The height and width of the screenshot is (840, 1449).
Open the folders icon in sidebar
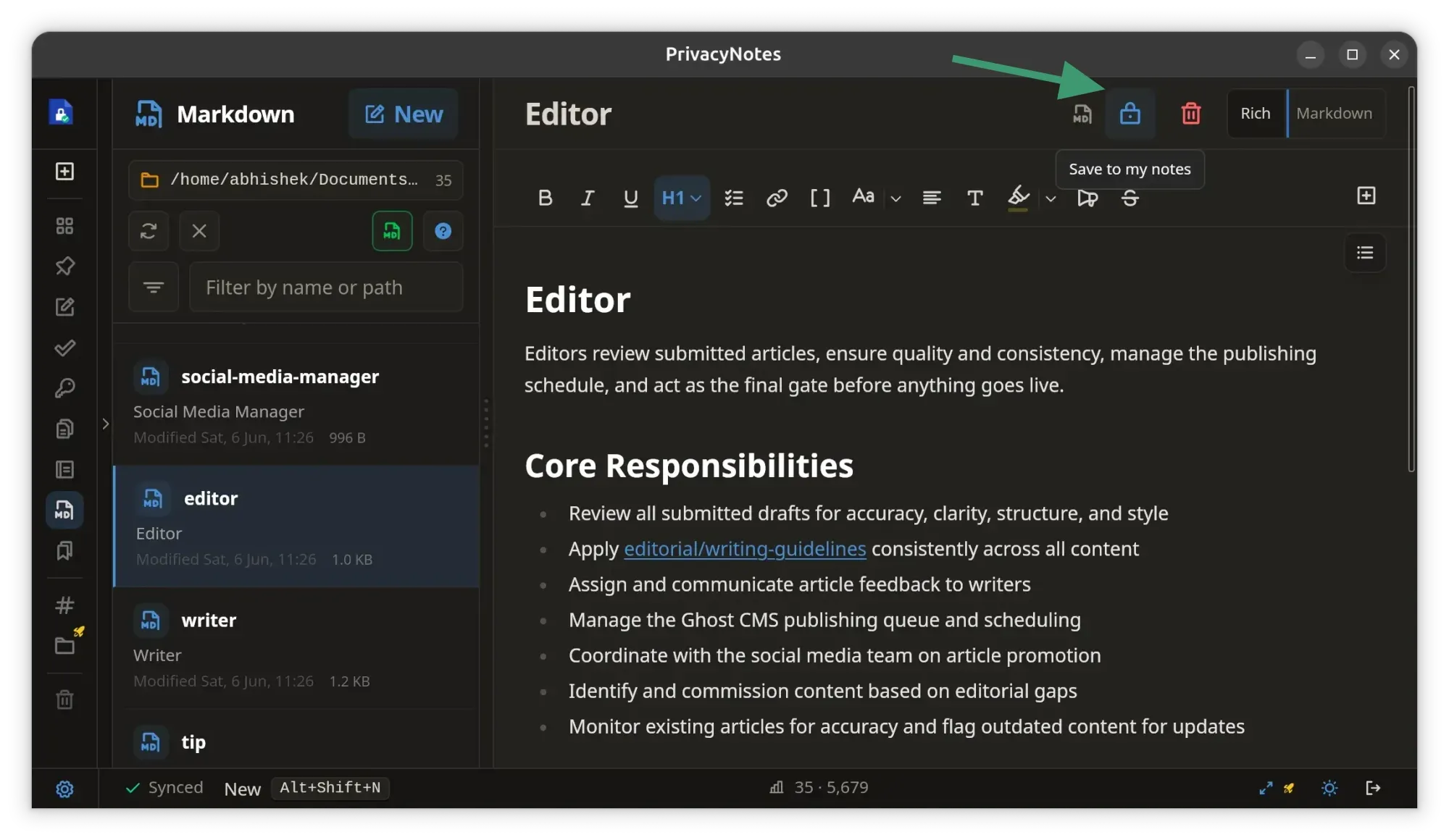(x=64, y=645)
